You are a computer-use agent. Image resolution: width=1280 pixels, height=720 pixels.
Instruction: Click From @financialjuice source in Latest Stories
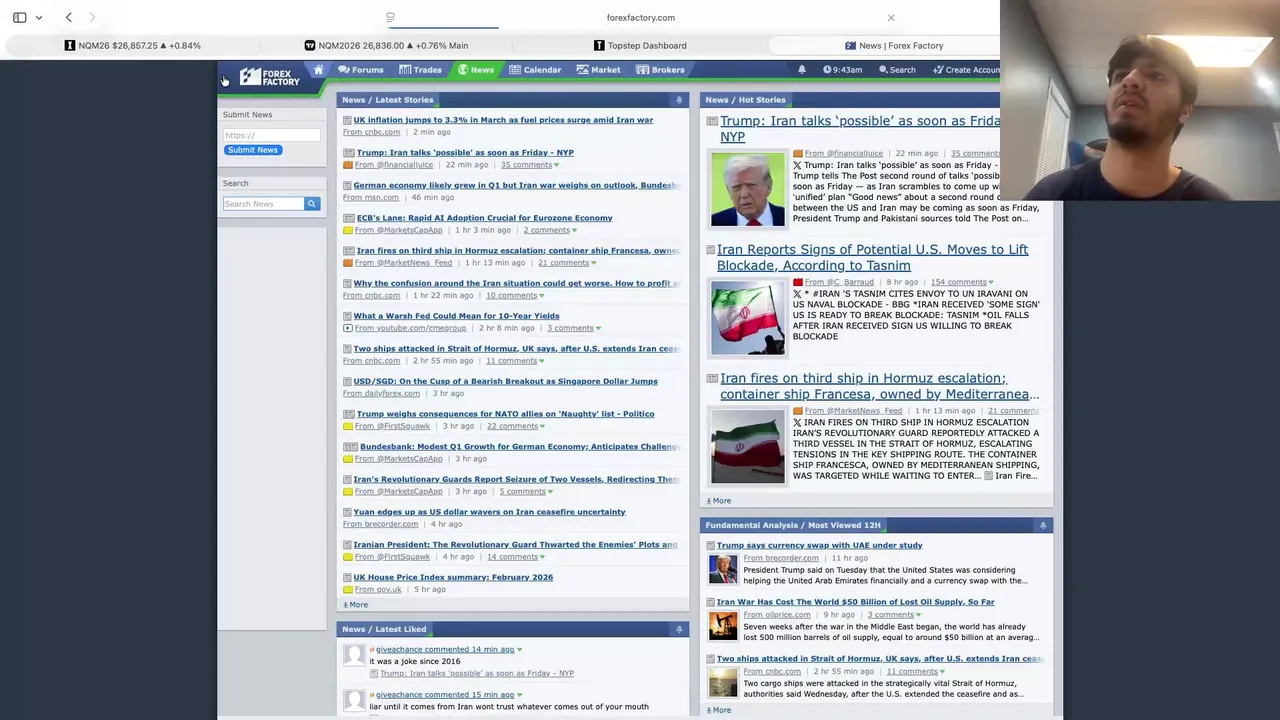point(394,165)
